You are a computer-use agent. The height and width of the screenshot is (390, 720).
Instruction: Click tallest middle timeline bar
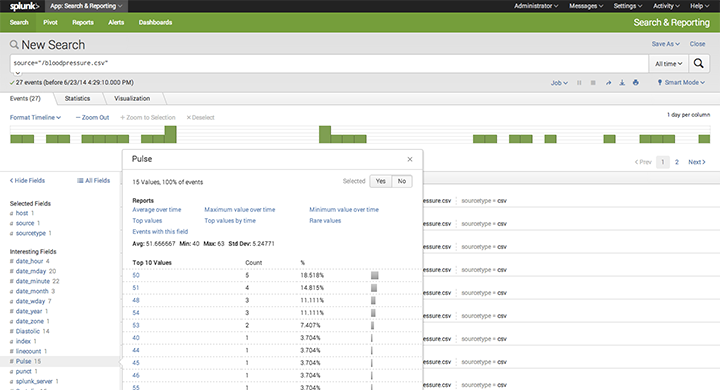coord(325,134)
